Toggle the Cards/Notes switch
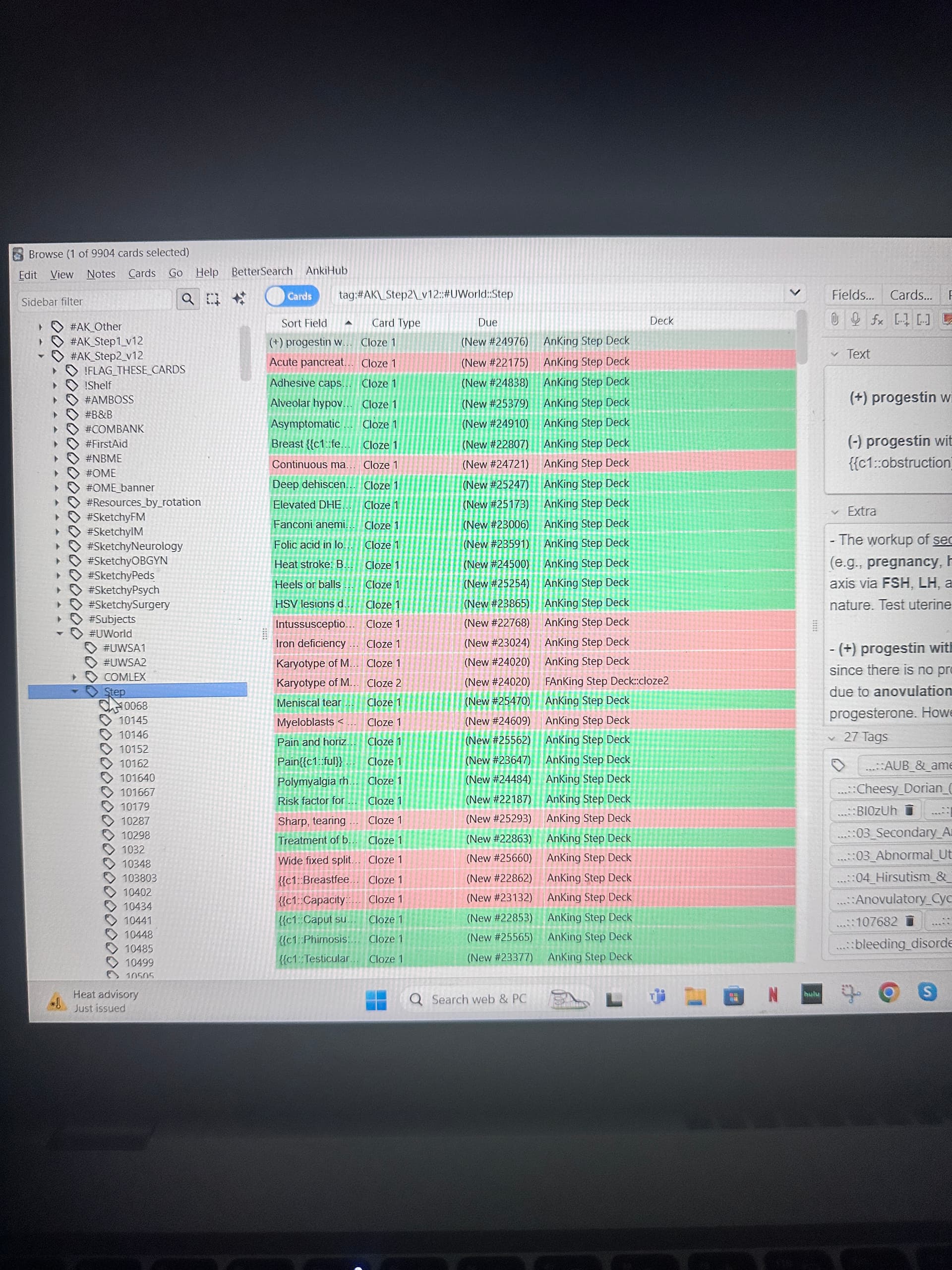 tap(292, 296)
